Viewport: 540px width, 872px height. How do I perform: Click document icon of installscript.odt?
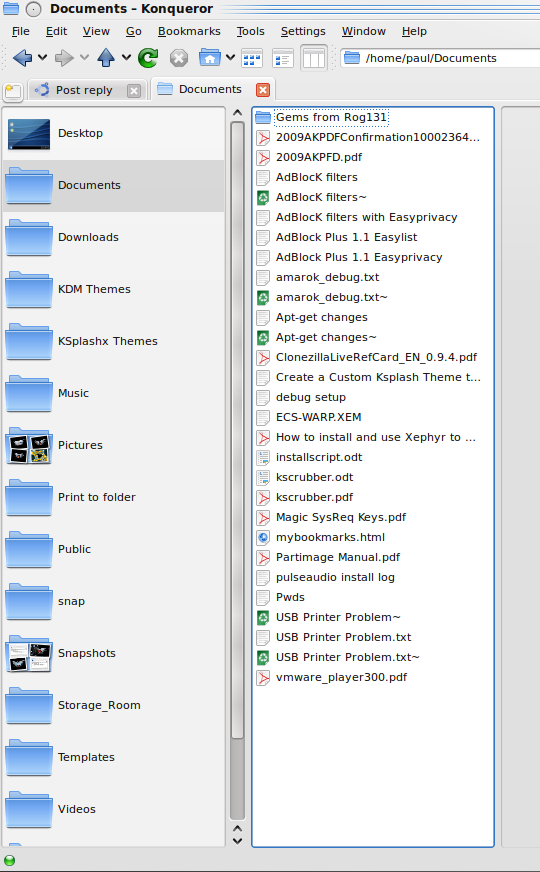[262, 458]
